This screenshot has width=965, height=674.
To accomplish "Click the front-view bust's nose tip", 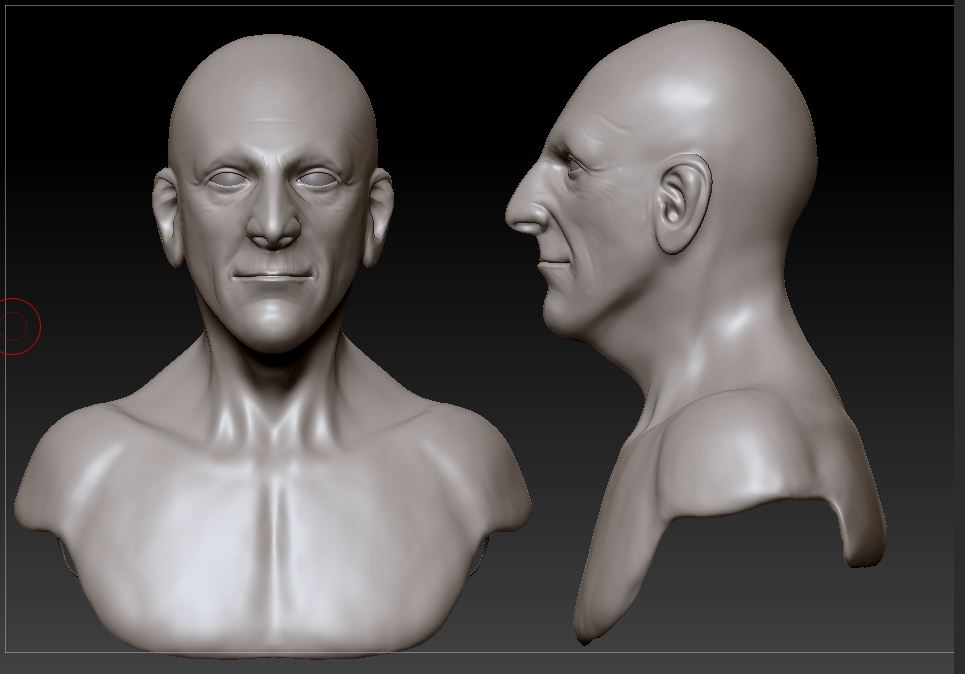I will [273, 232].
